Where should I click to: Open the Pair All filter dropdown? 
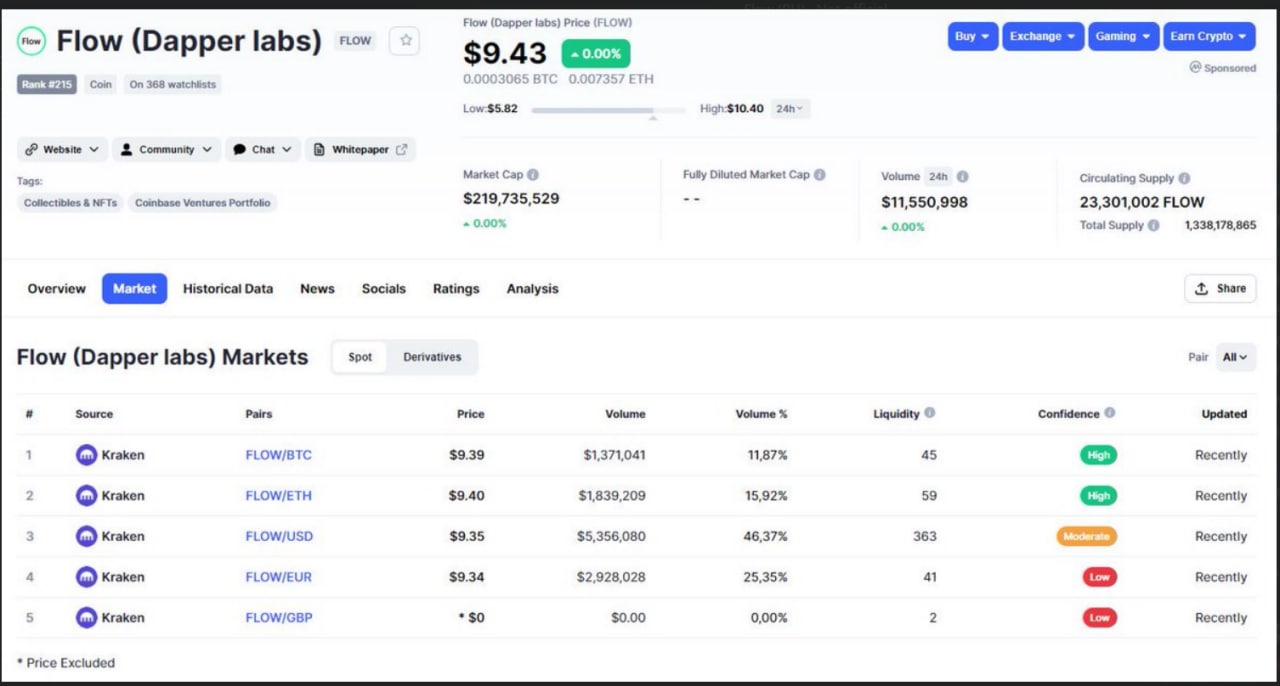[x=1236, y=357]
